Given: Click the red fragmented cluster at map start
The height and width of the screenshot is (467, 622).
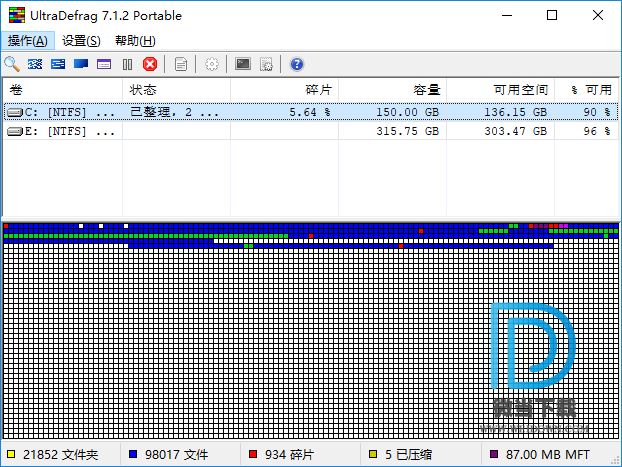Looking at the screenshot, I should click(6, 226).
